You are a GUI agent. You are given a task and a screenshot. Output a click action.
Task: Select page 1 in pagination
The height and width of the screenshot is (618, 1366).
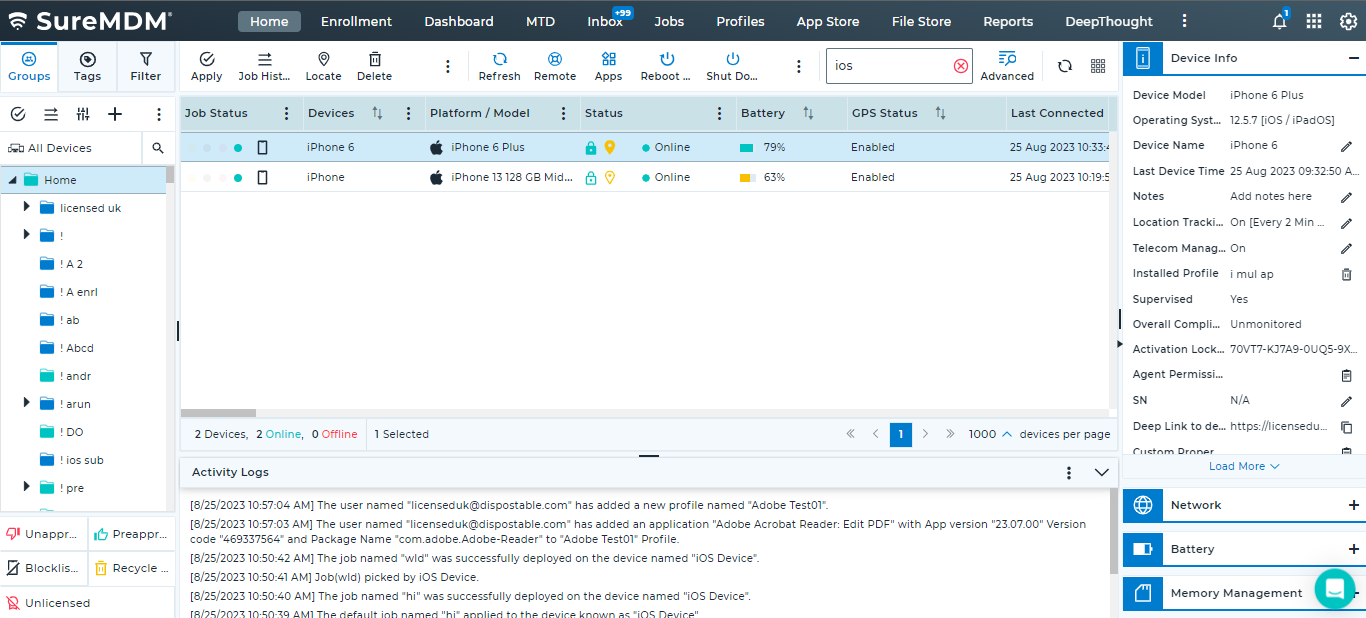[901, 434]
